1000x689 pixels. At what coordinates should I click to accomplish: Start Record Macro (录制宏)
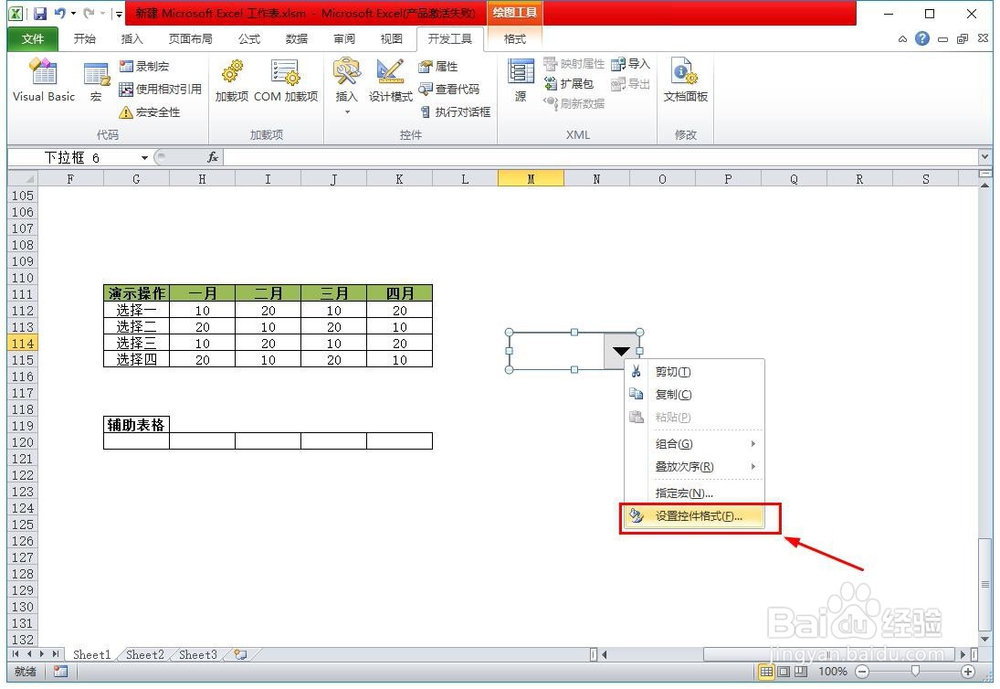tap(144, 66)
